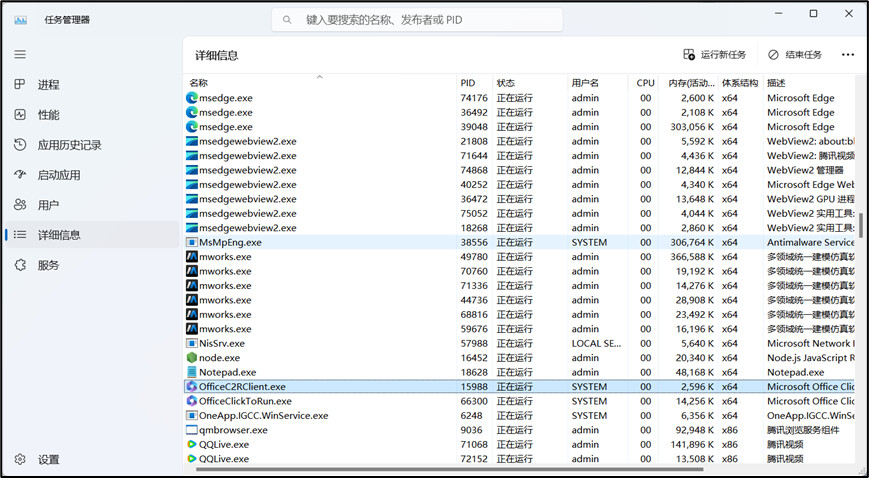
Task: Sort by the 状态 column header
Action: click(x=530, y=83)
